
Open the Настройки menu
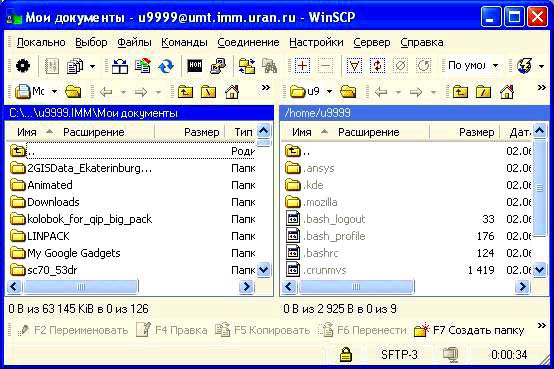coord(316,42)
